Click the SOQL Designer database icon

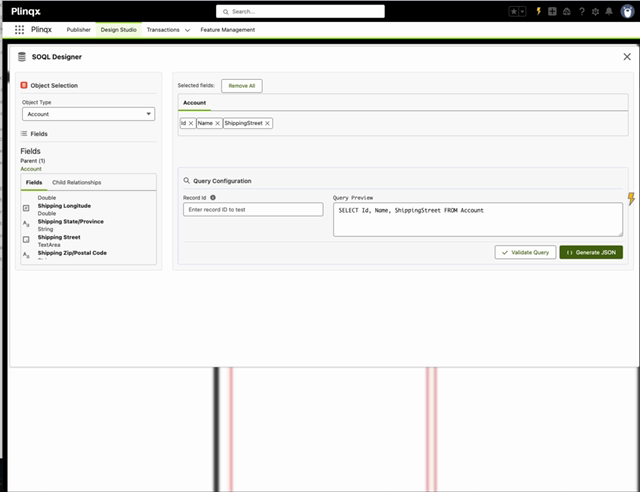pyautogui.click(x=22, y=57)
